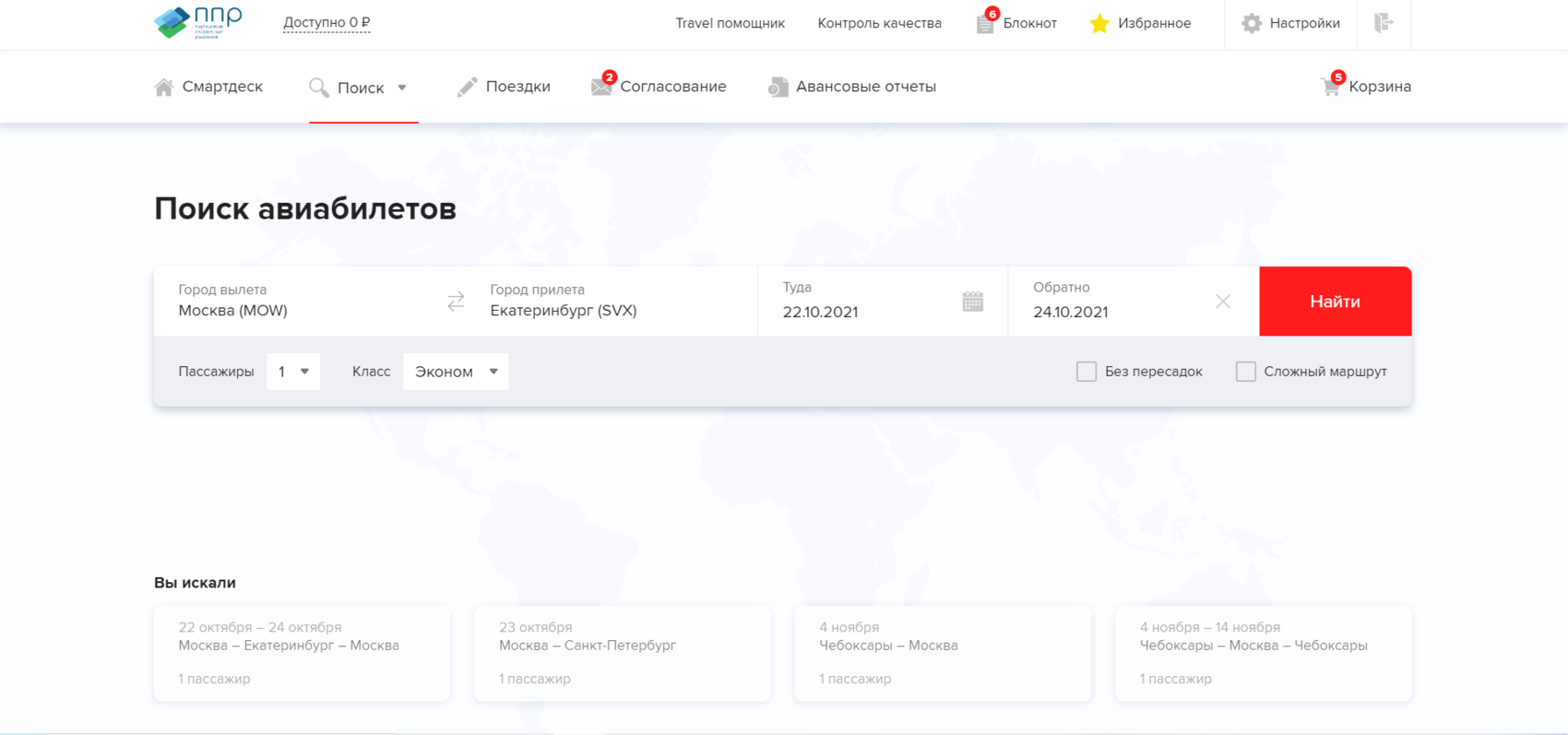Open Настройки gear icon
Screen dimensions: 1568x735
click(1251, 24)
